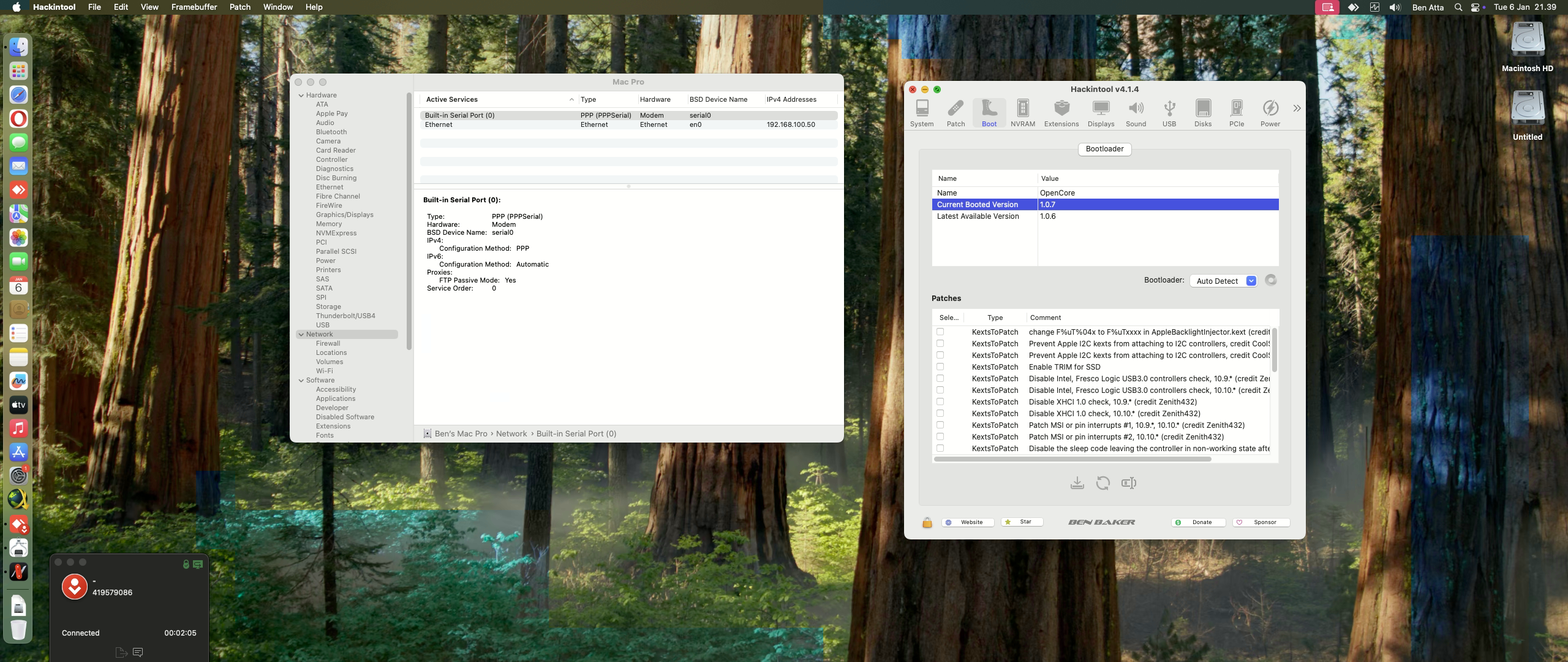Viewport: 1568px width, 662px height.
Task: Show more toolbar items with the chevron
Action: (x=1297, y=108)
